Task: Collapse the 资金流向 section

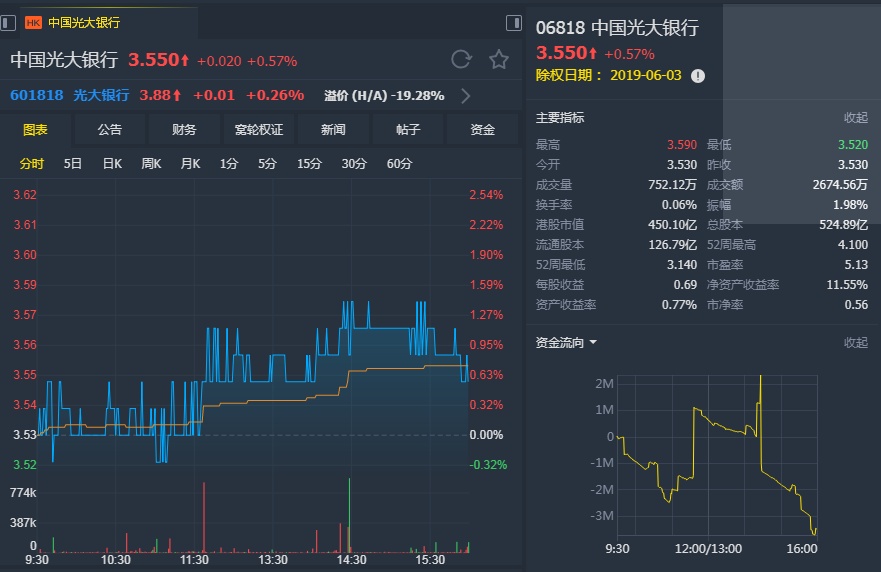Action: [x=855, y=342]
